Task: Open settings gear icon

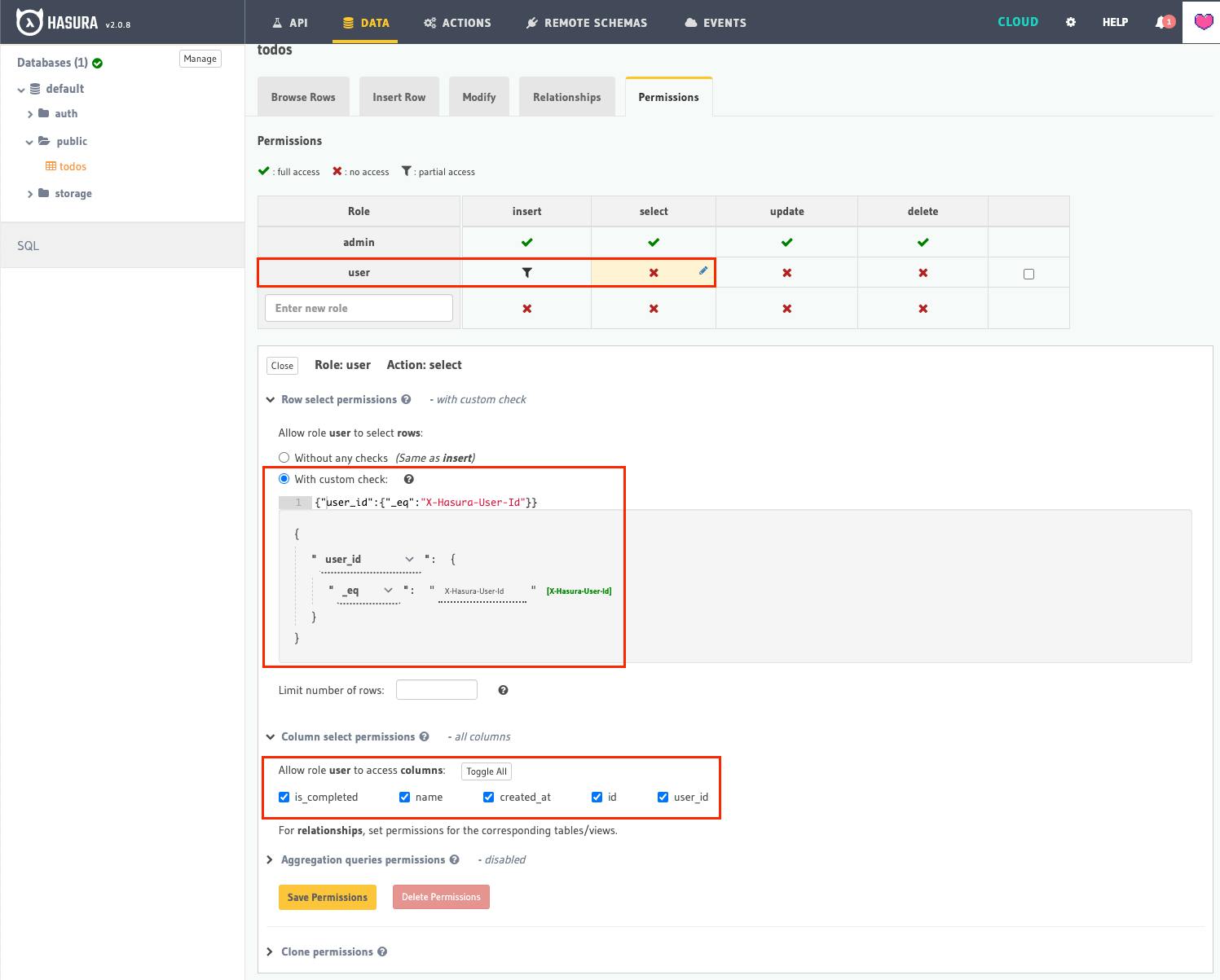Action: click(1071, 22)
